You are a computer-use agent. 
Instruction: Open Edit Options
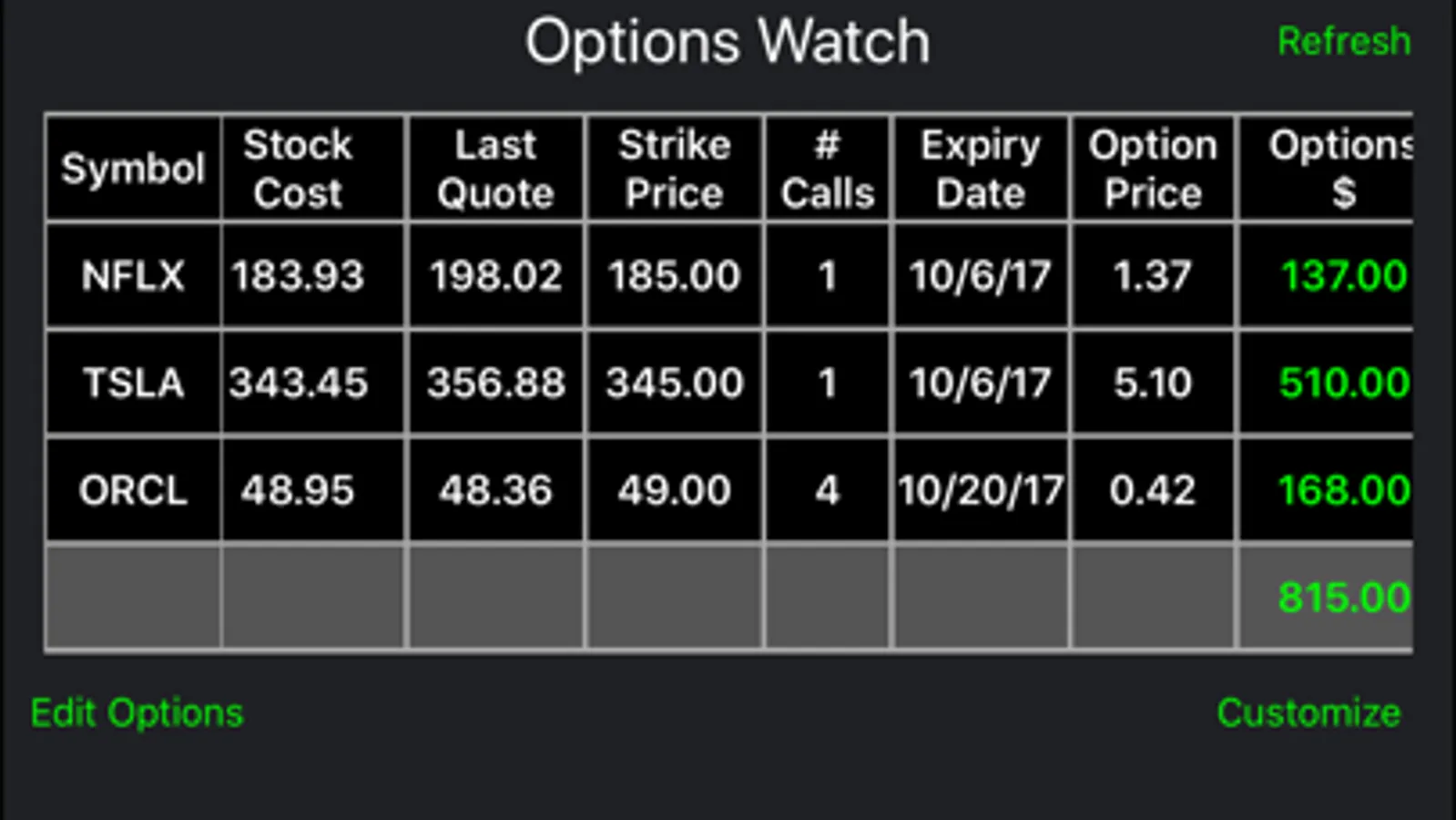click(x=137, y=712)
